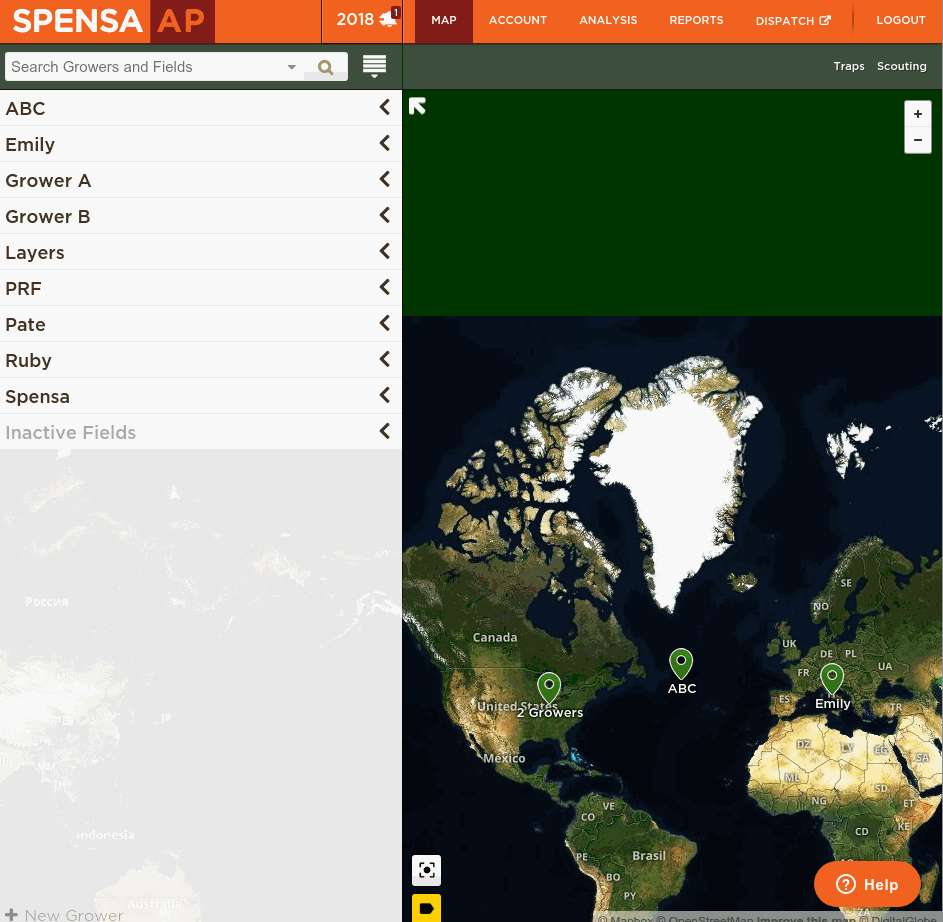Screen dimensions: 943x922
Task: Click the 2 Growers cluster pin
Action: tap(549, 687)
